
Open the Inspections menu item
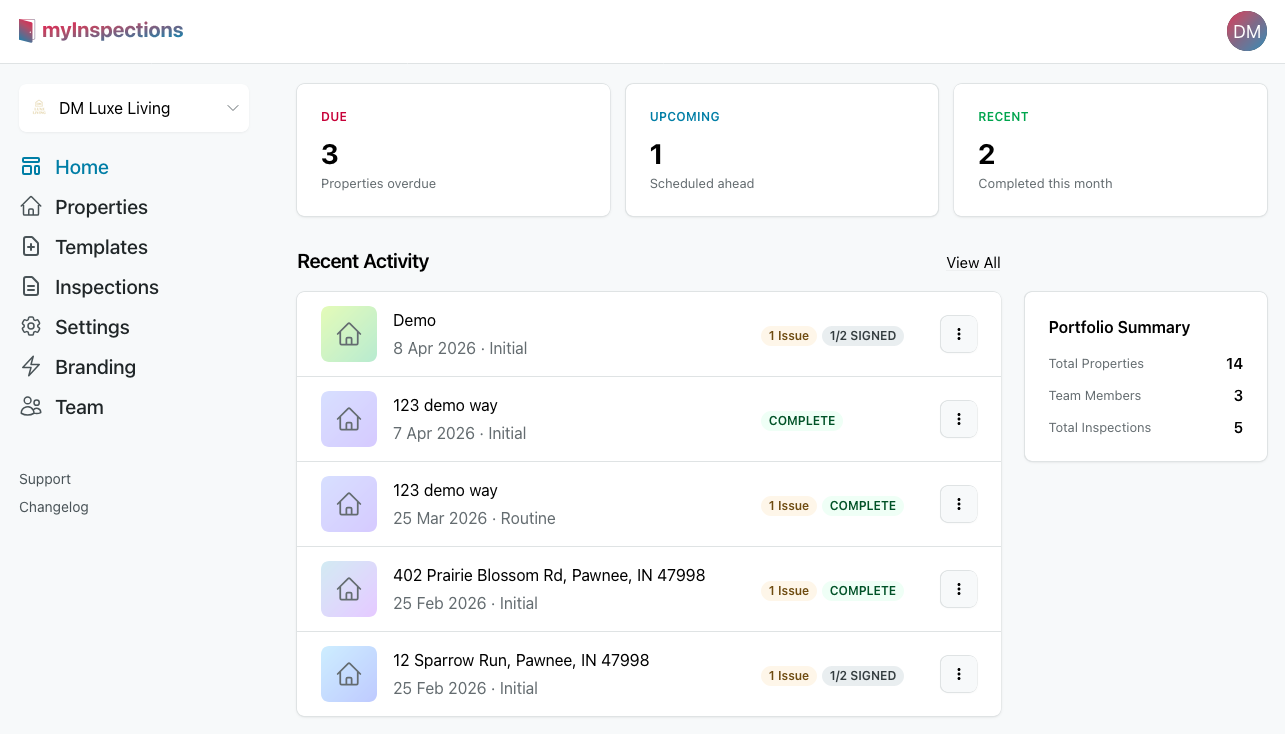coord(107,287)
